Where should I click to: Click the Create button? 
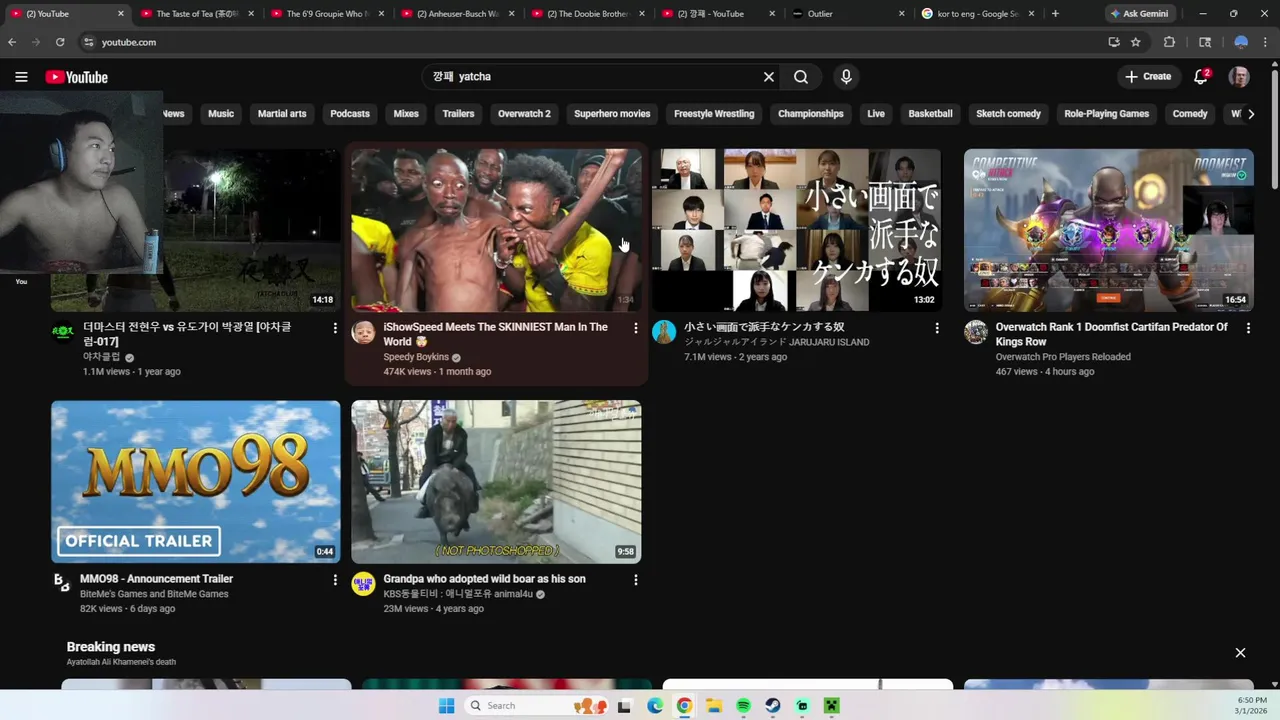click(1148, 77)
